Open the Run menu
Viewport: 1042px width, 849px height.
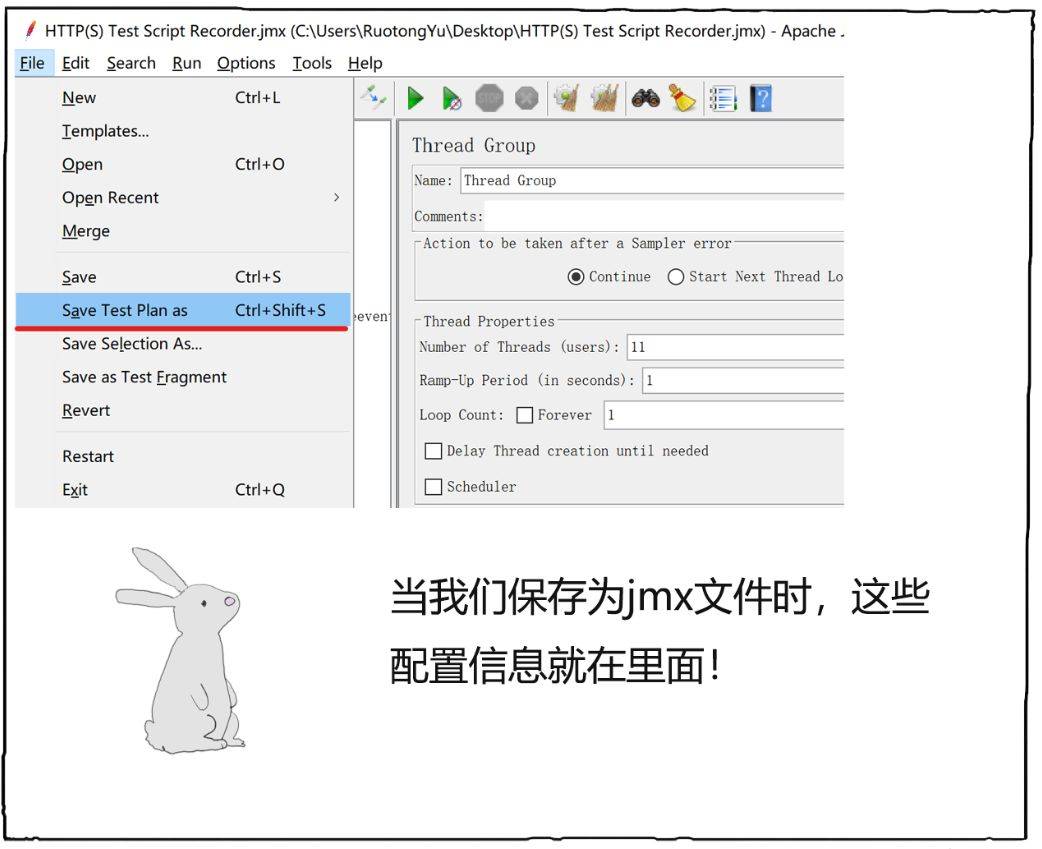click(x=187, y=63)
